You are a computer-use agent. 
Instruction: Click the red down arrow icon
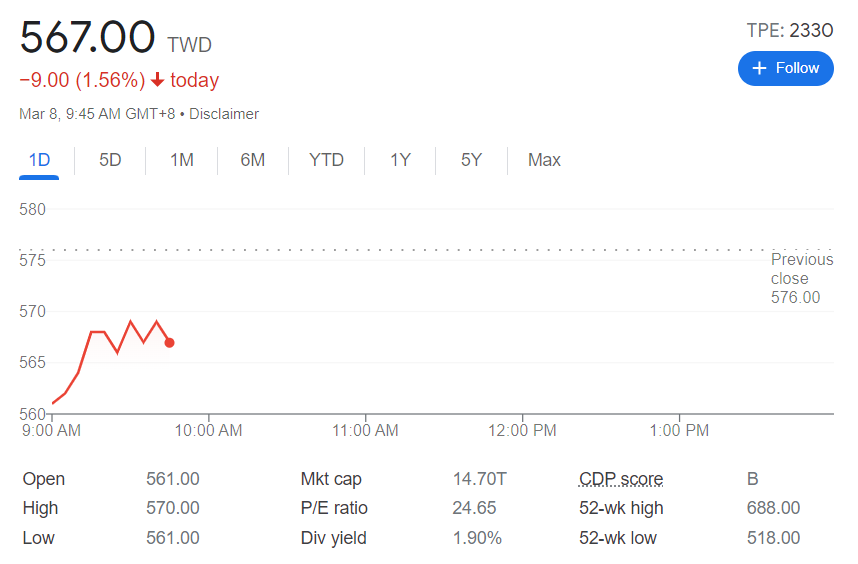tap(158, 80)
